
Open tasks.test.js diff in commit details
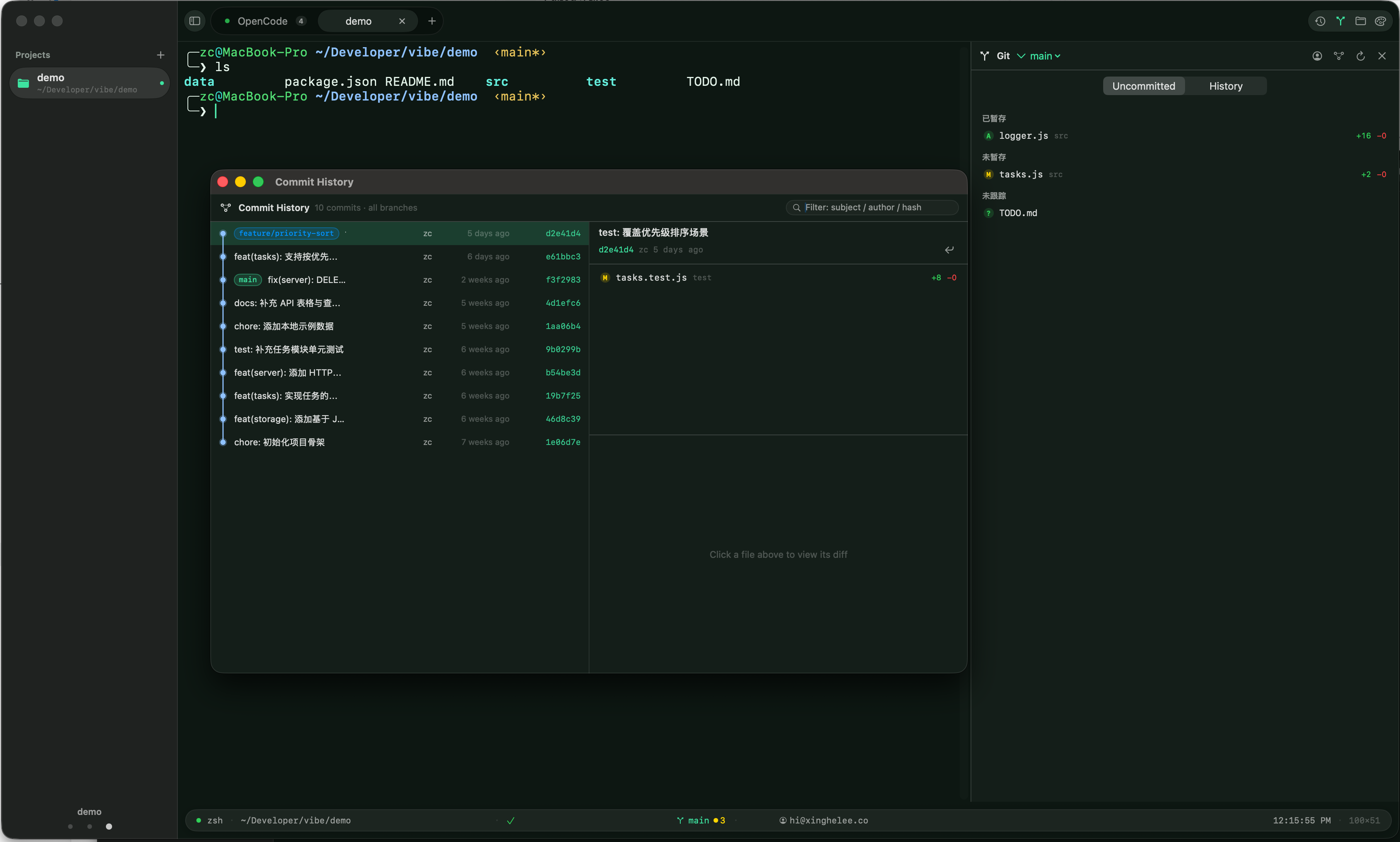tap(778, 278)
